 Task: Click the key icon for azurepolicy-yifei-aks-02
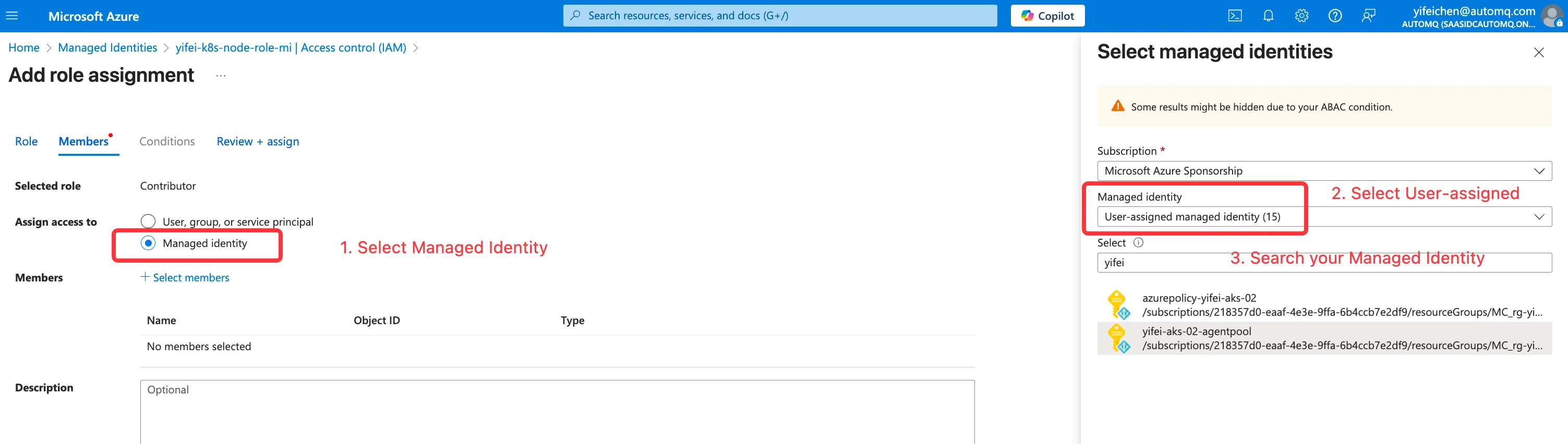click(x=1118, y=305)
